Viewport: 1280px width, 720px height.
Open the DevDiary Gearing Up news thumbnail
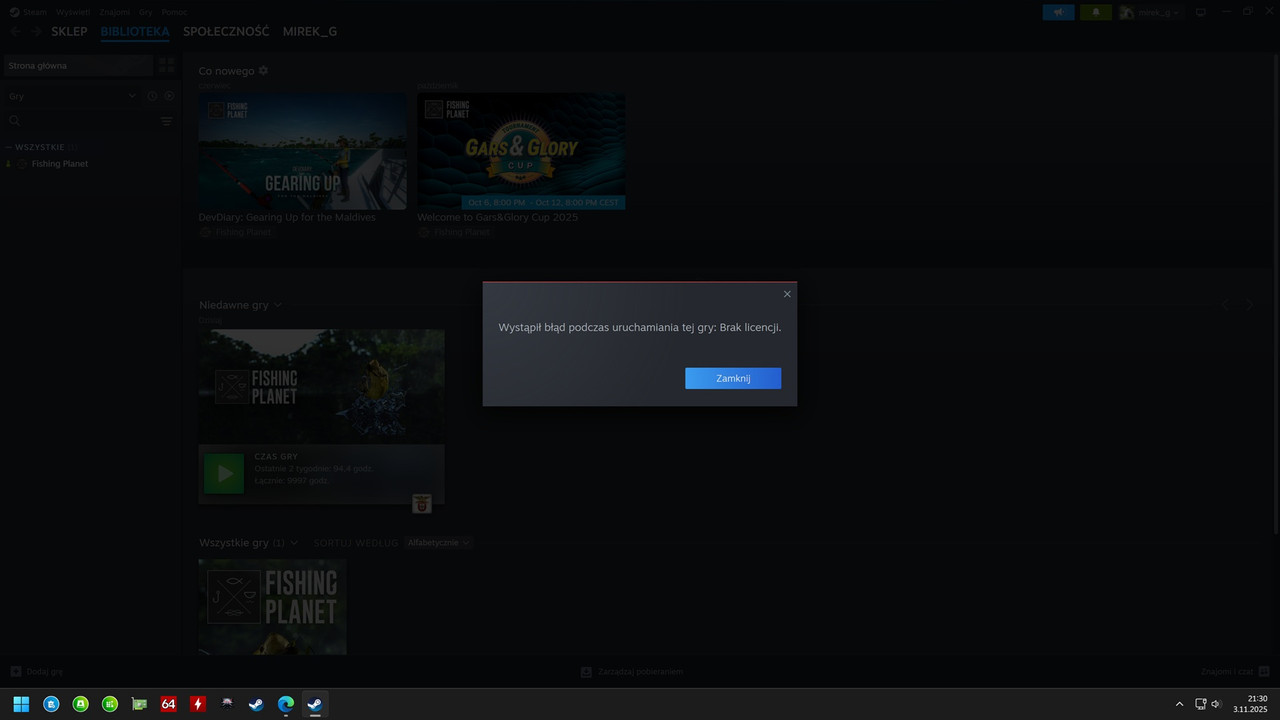point(302,151)
